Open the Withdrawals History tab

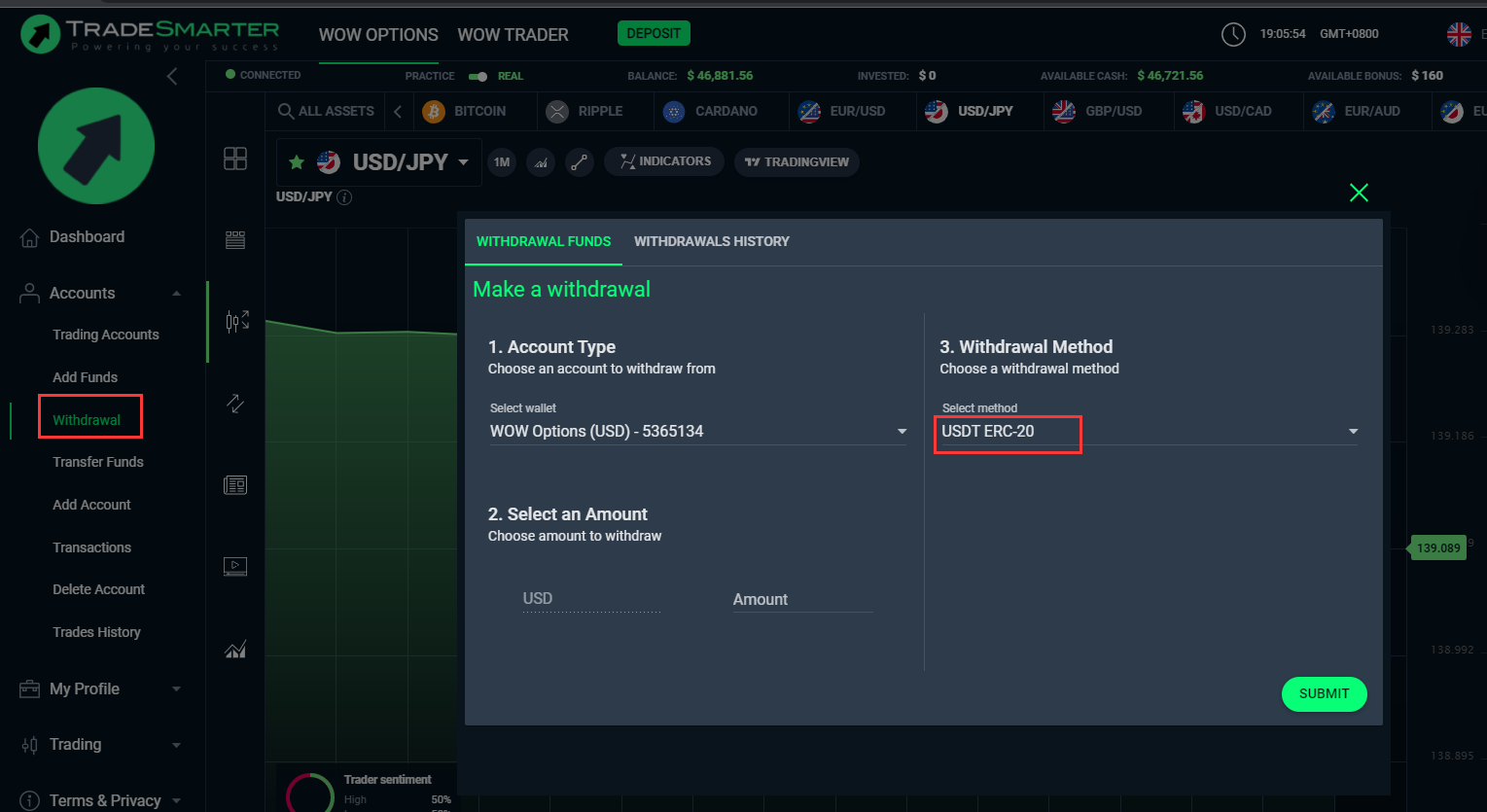click(712, 241)
